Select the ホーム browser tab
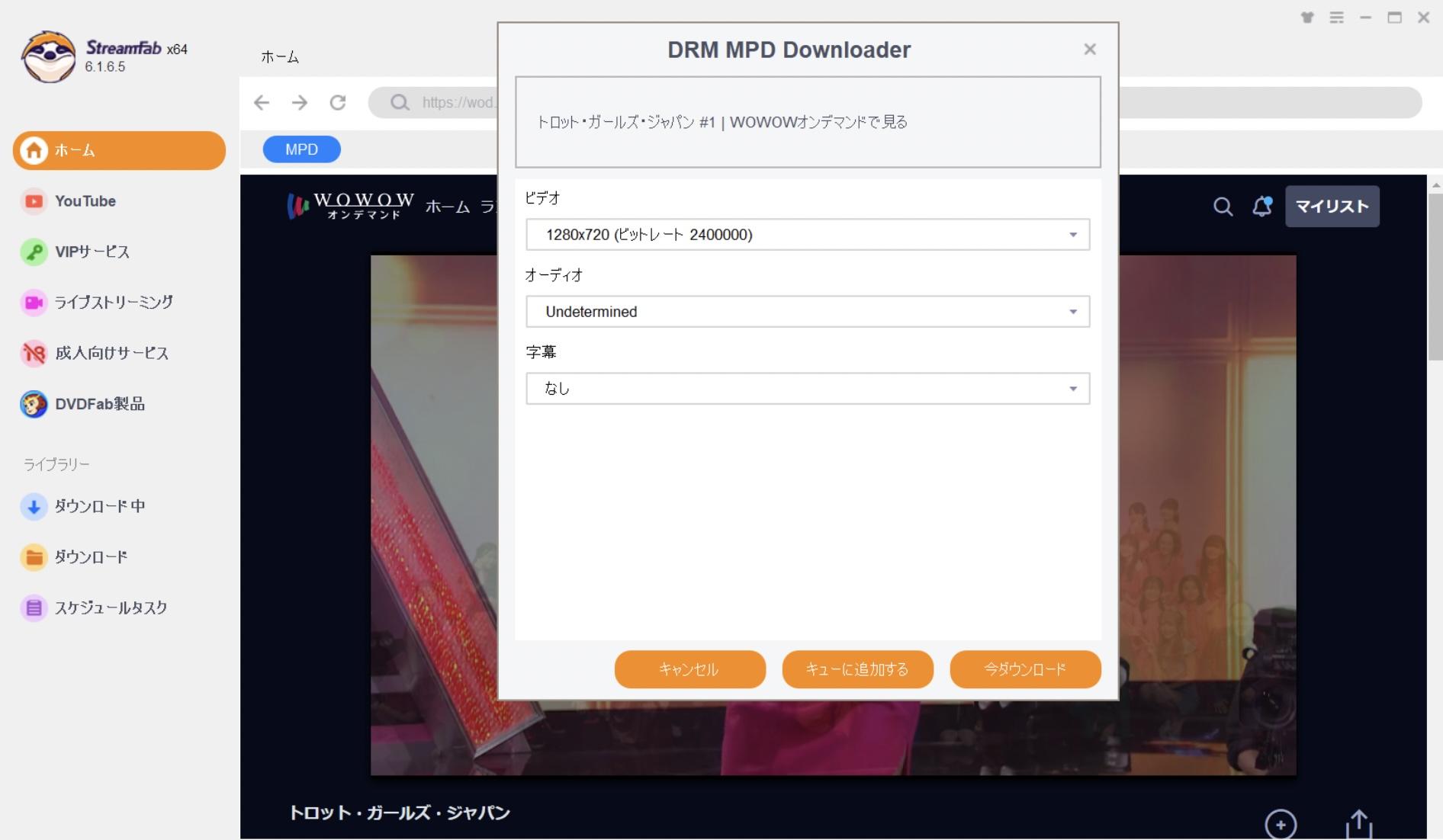 pos(280,57)
